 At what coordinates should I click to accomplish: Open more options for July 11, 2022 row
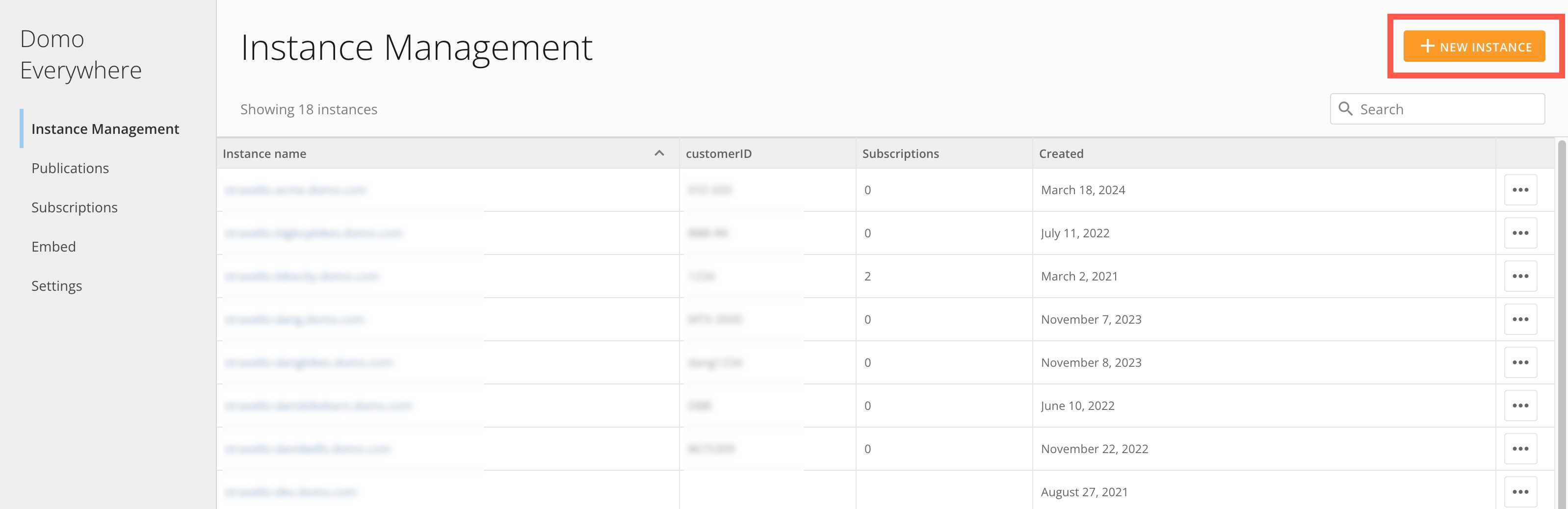(x=1520, y=233)
